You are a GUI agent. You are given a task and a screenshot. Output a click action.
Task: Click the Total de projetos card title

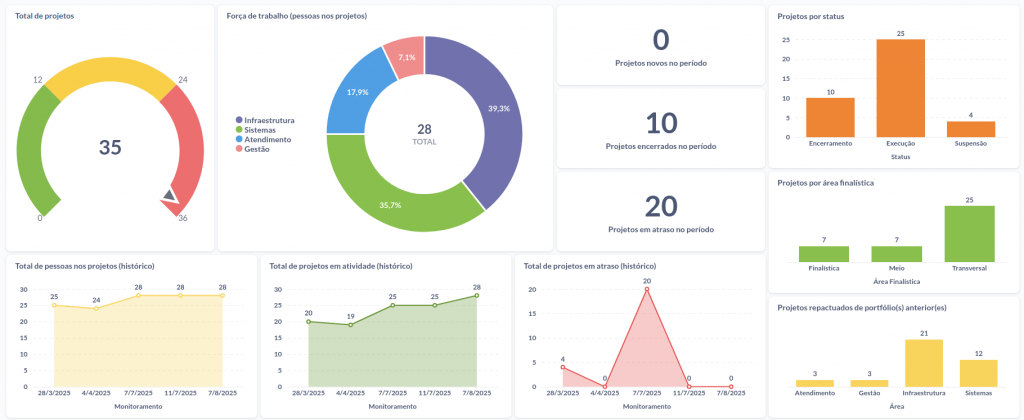pyautogui.click(x=44, y=16)
